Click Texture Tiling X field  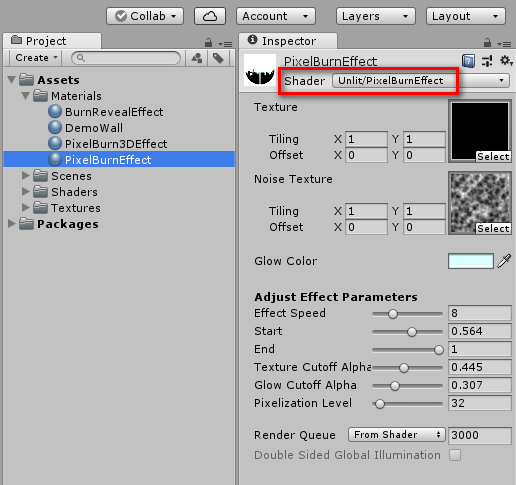click(x=366, y=139)
